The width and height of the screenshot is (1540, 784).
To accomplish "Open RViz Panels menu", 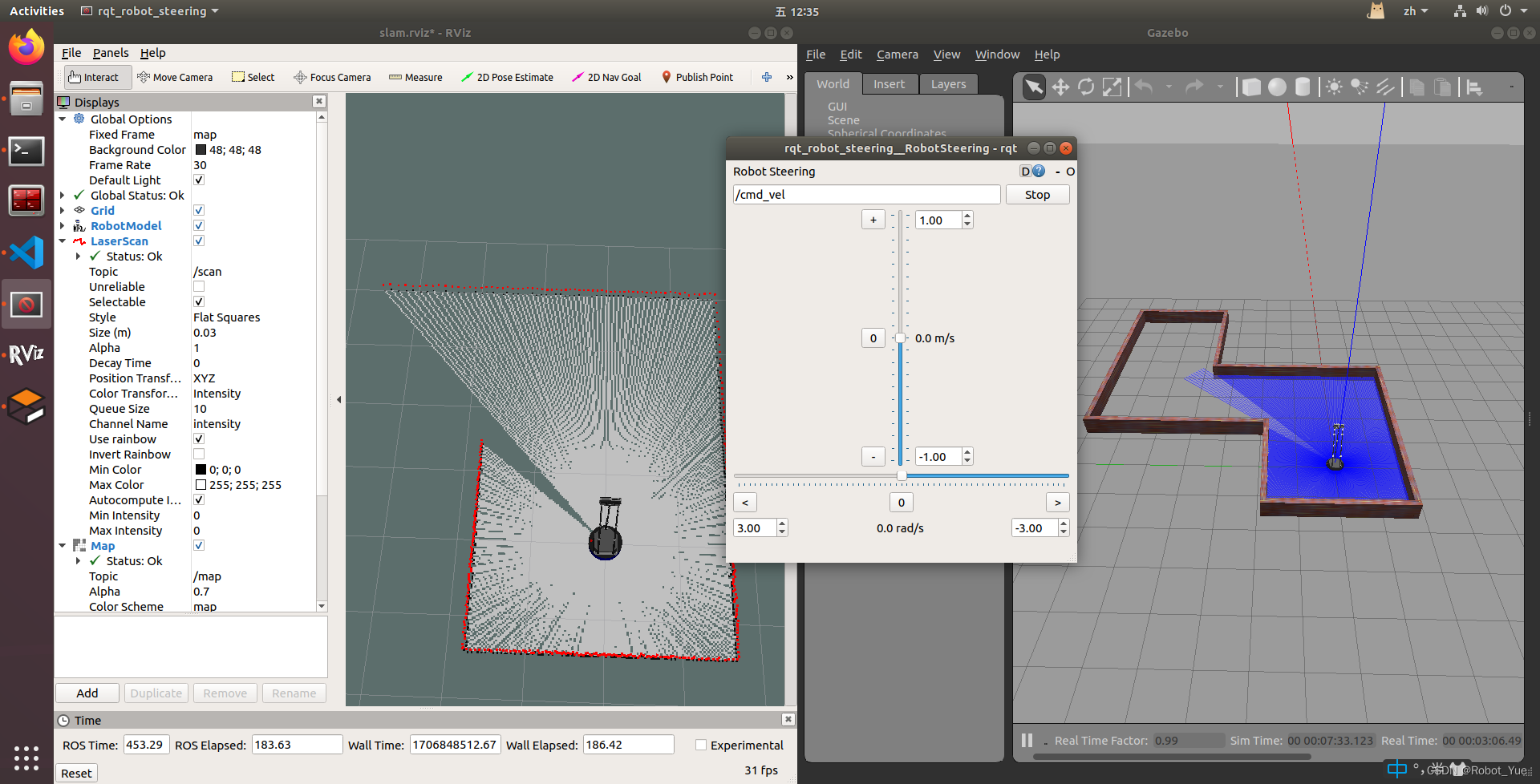I will 111,53.
